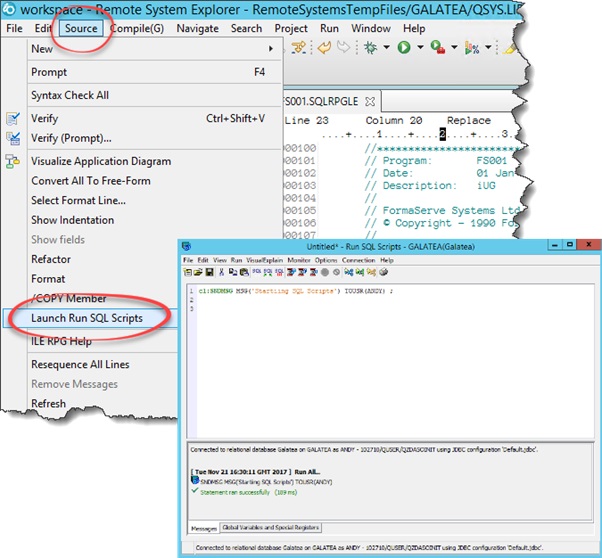Image resolution: width=602 pixels, height=558 pixels.
Task: Open the dropdown arrow beside the Run icon
Action: click(x=420, y=47)
